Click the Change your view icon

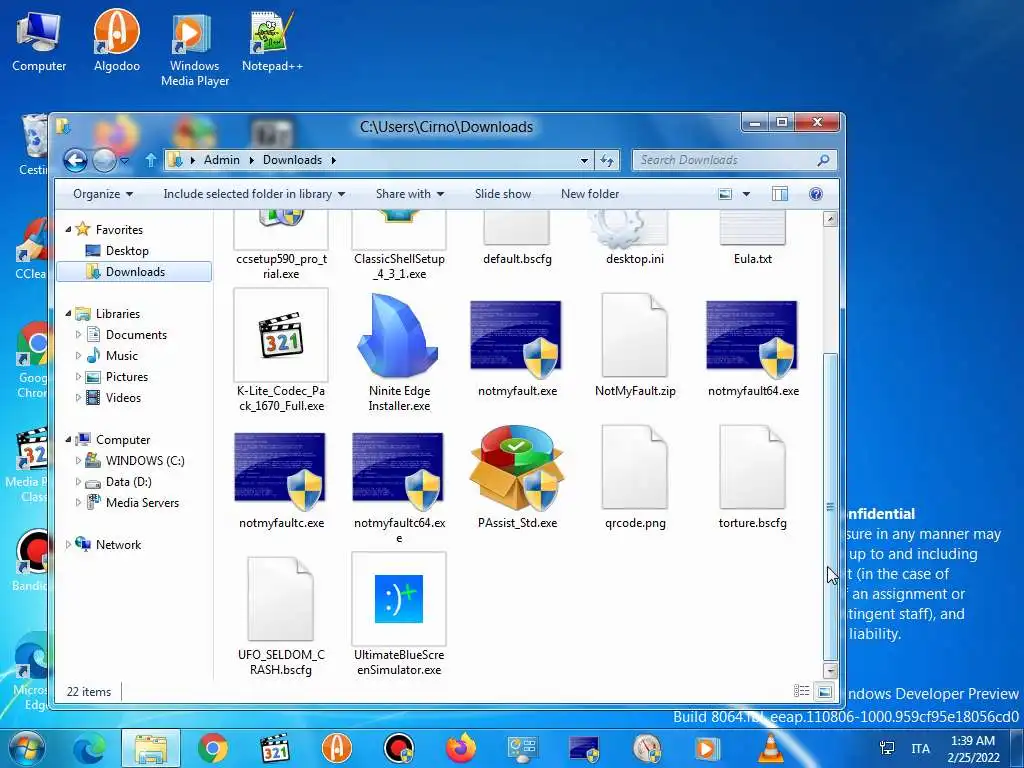pyautogui.click(x=725, y=194)
